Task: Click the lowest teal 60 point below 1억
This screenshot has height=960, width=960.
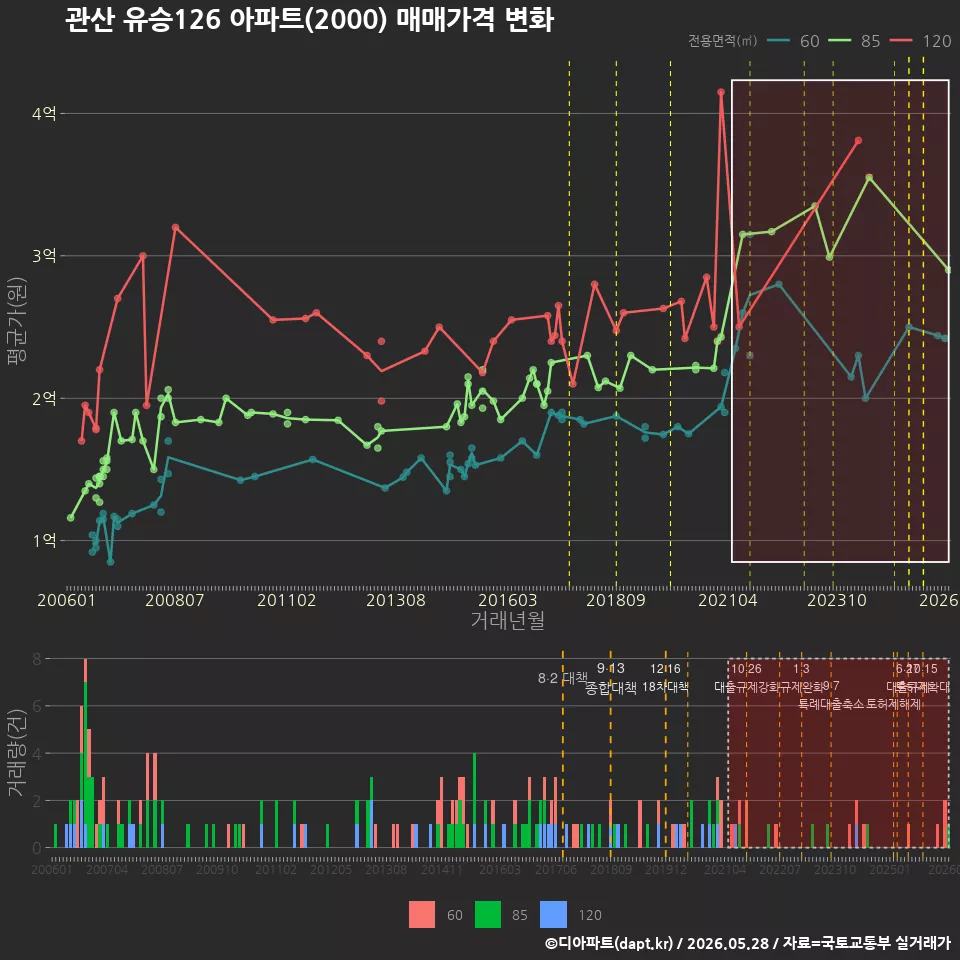Action: (110, 561)
